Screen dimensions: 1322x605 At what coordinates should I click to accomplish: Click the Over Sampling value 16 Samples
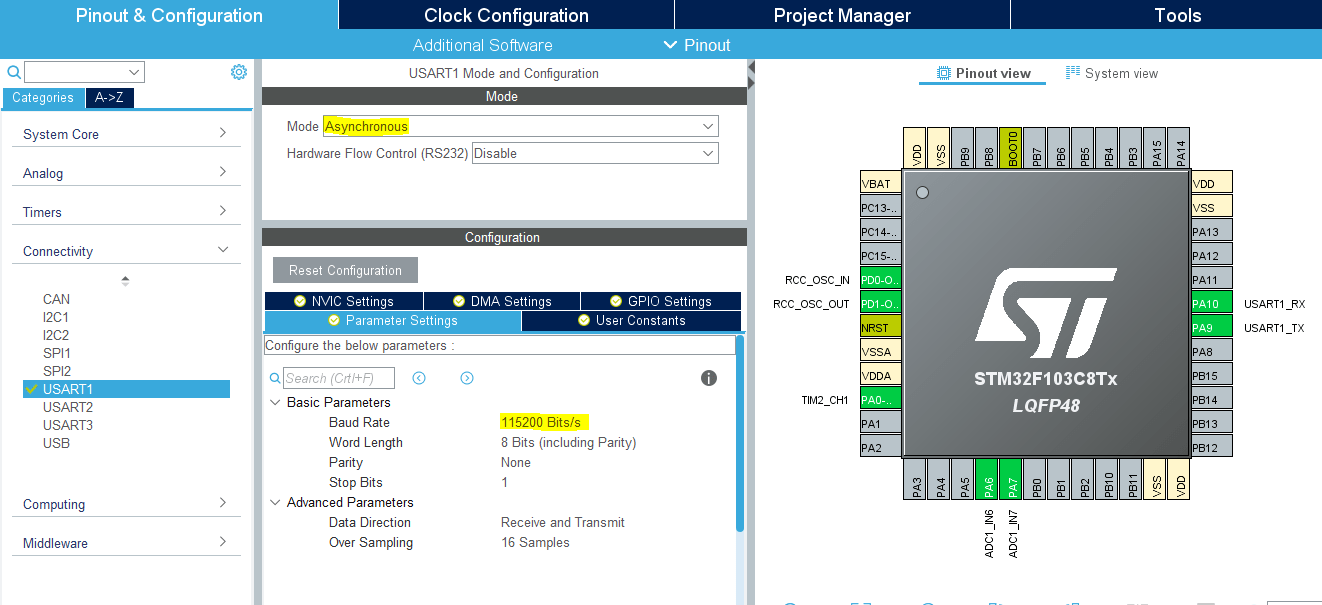[x=535, y=542]
